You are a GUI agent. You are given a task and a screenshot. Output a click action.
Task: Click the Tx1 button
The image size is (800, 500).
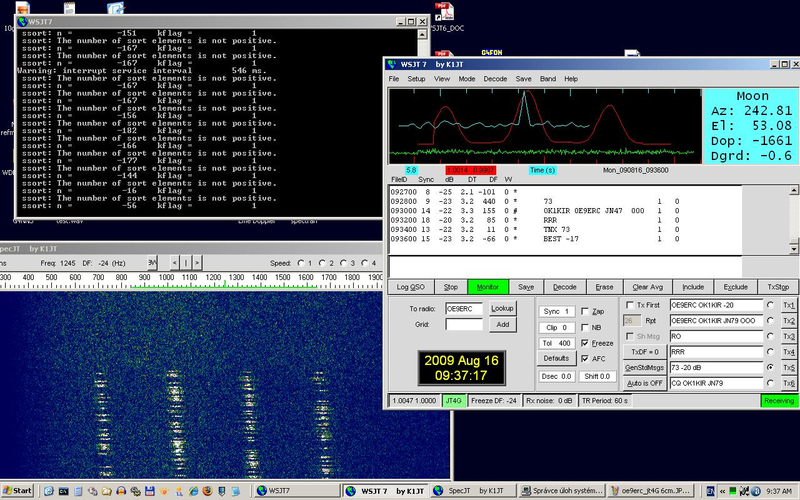pos(789,305)
